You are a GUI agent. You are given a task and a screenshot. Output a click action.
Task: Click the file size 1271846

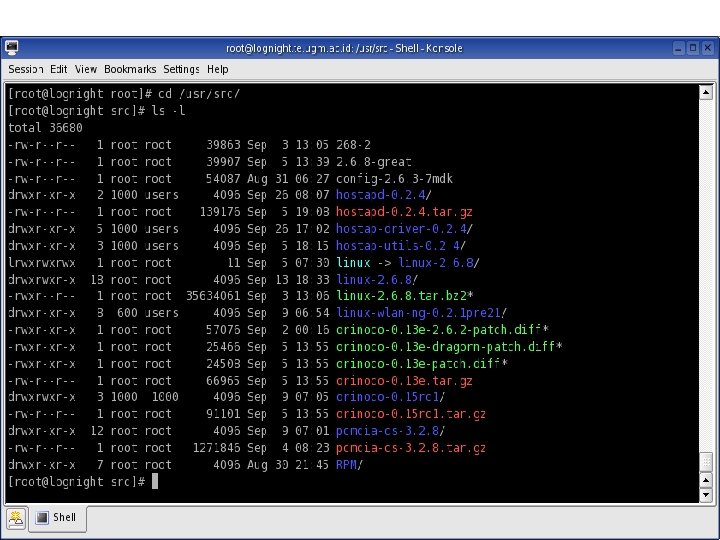216,448
